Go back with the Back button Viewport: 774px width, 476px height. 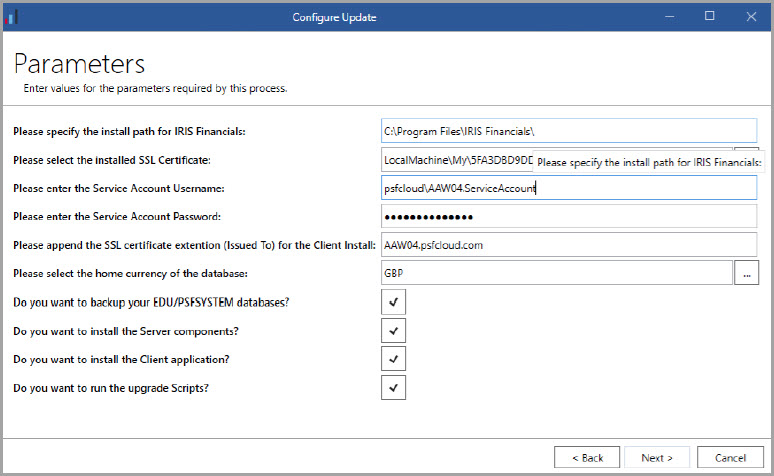tap(587, 457)
